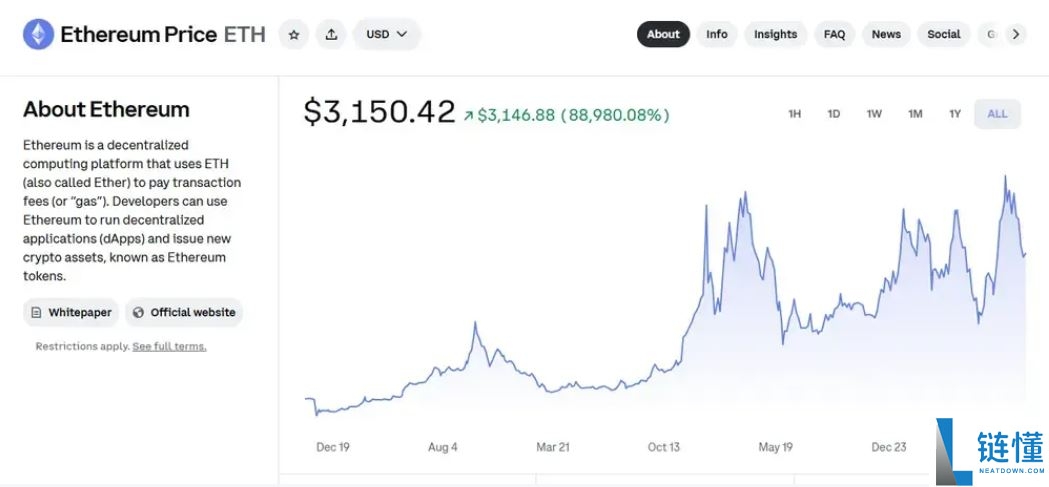The width and height of the screenshot is (1049, 487).
Task: Switch chart to 1M range
Action: [x=915, y=114]
